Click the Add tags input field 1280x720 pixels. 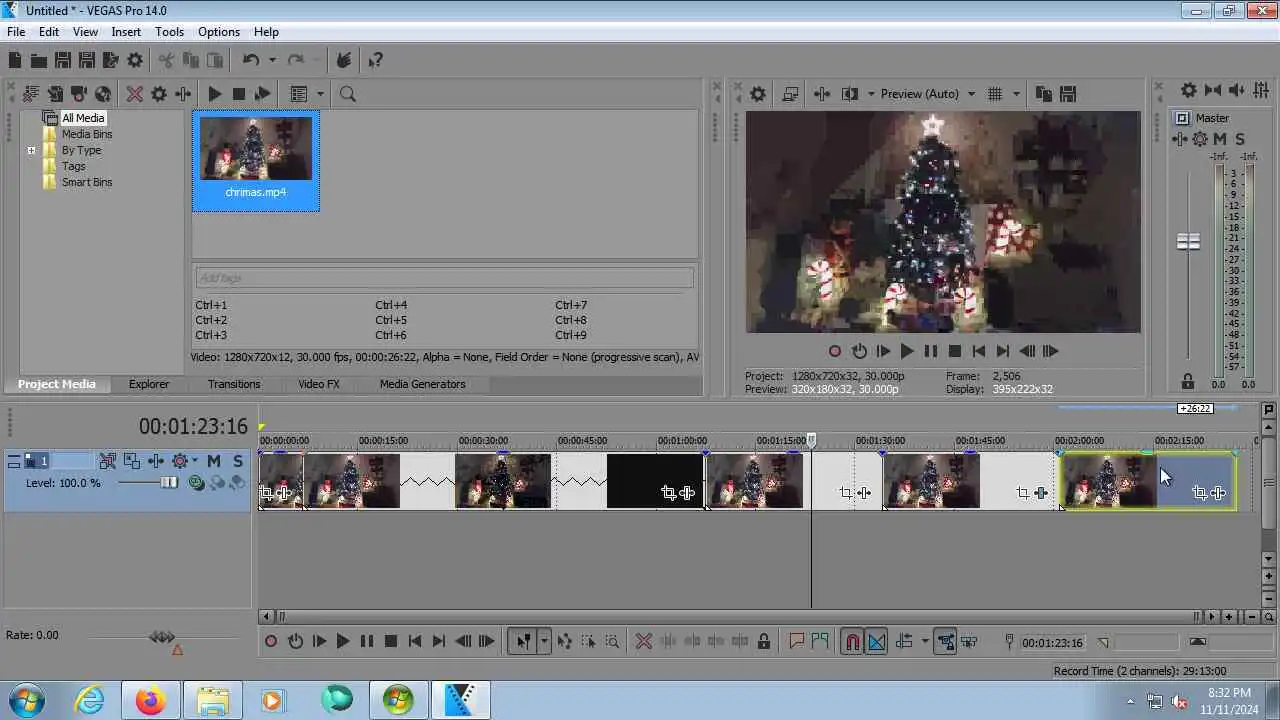click(x=444, y=278)
